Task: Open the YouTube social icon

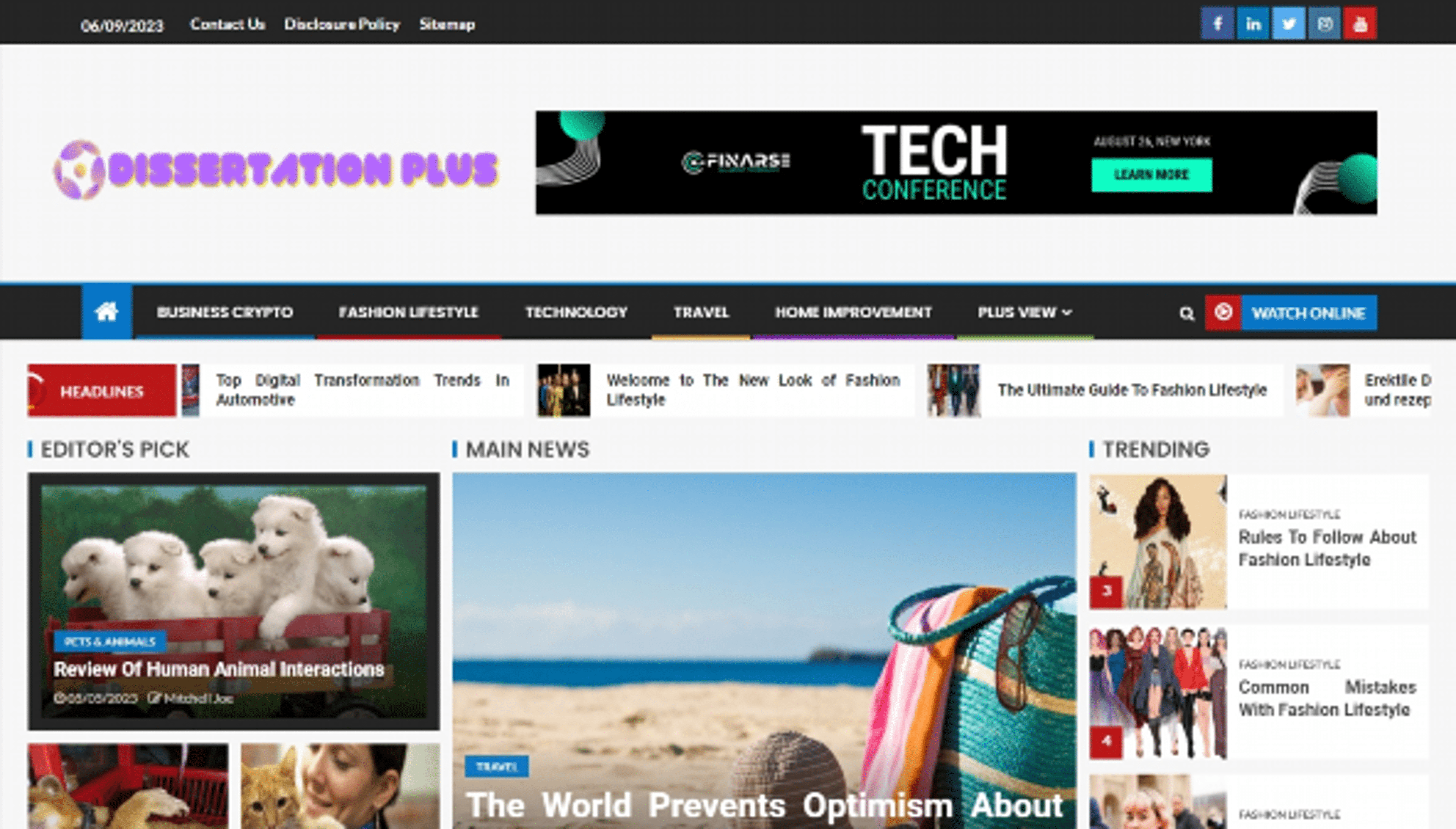Action: click(1360, 24)
